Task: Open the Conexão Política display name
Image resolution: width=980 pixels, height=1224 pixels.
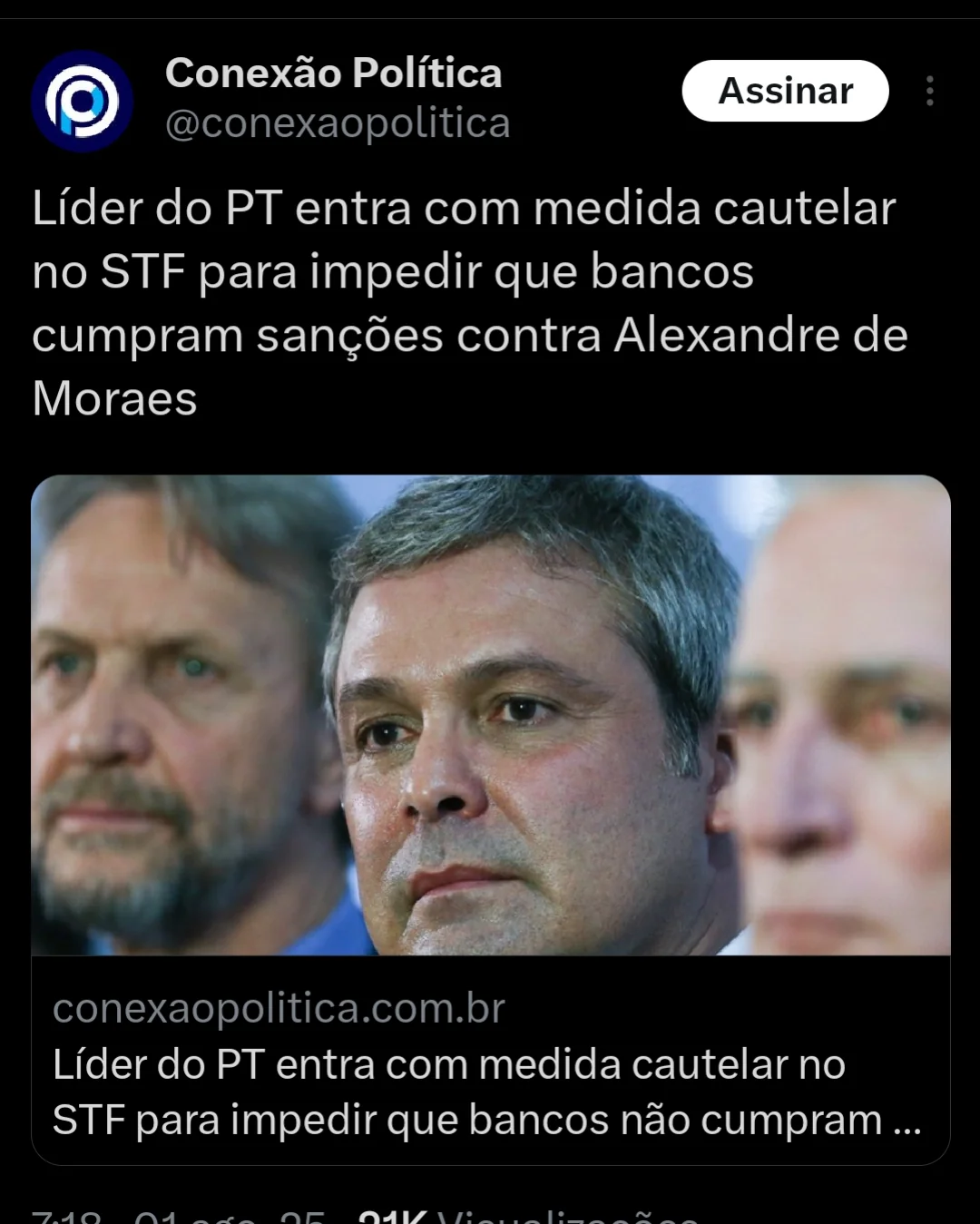Action: point(333,73)
